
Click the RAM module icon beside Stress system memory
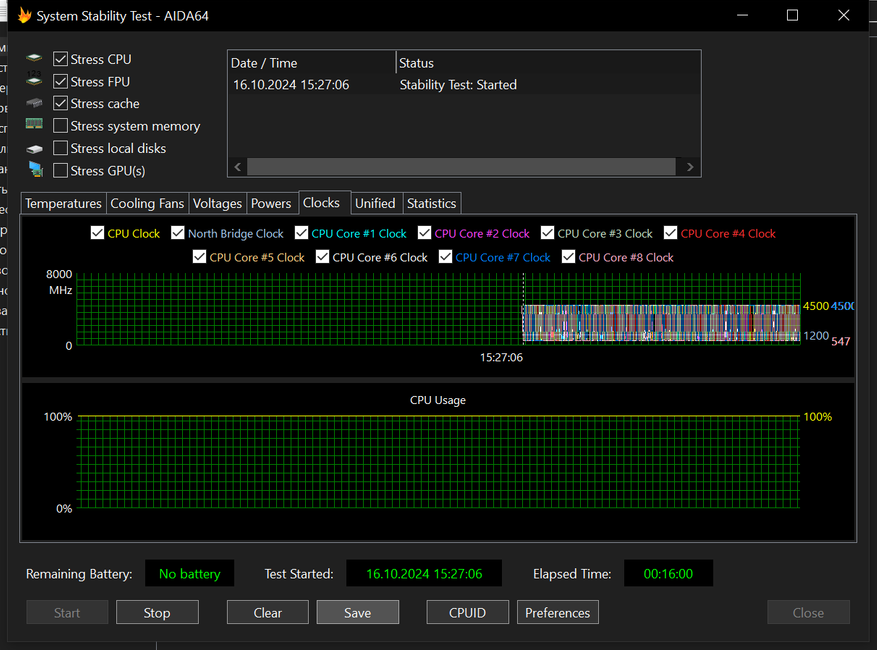point(35,125)
